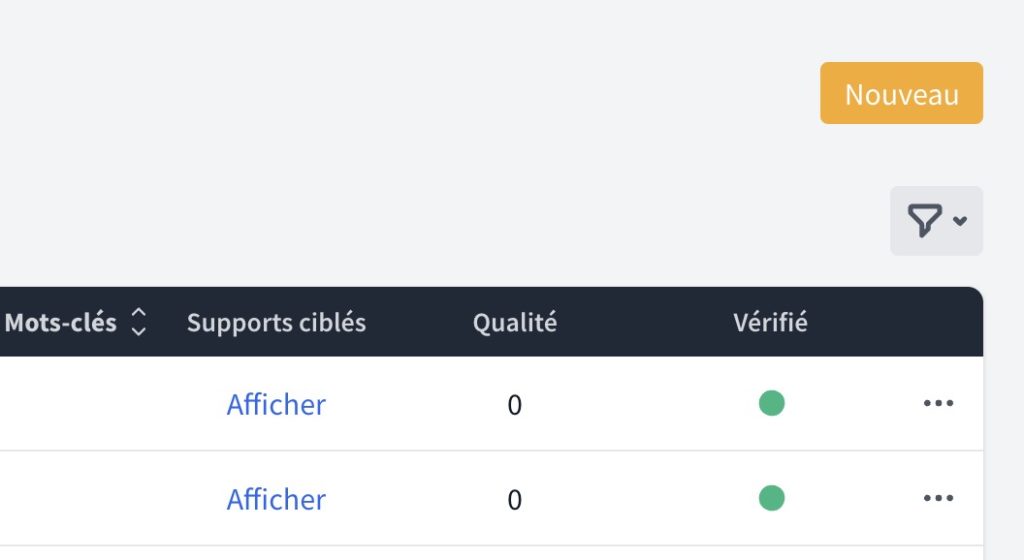
Task: Select the Supports ciblés column header
Action: (276, 323)
